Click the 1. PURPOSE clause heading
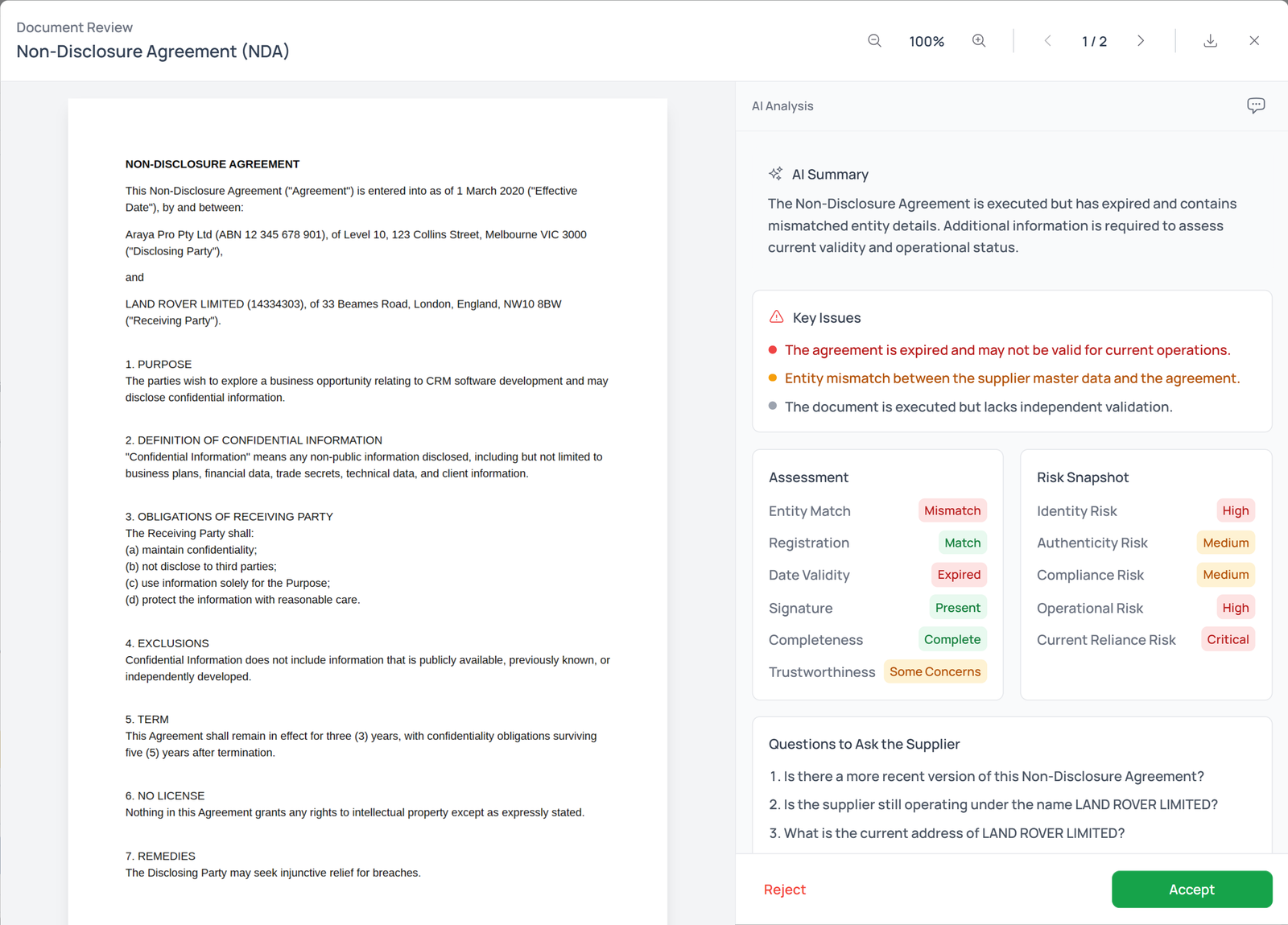The image size is (1288, 925). point(159,364)
